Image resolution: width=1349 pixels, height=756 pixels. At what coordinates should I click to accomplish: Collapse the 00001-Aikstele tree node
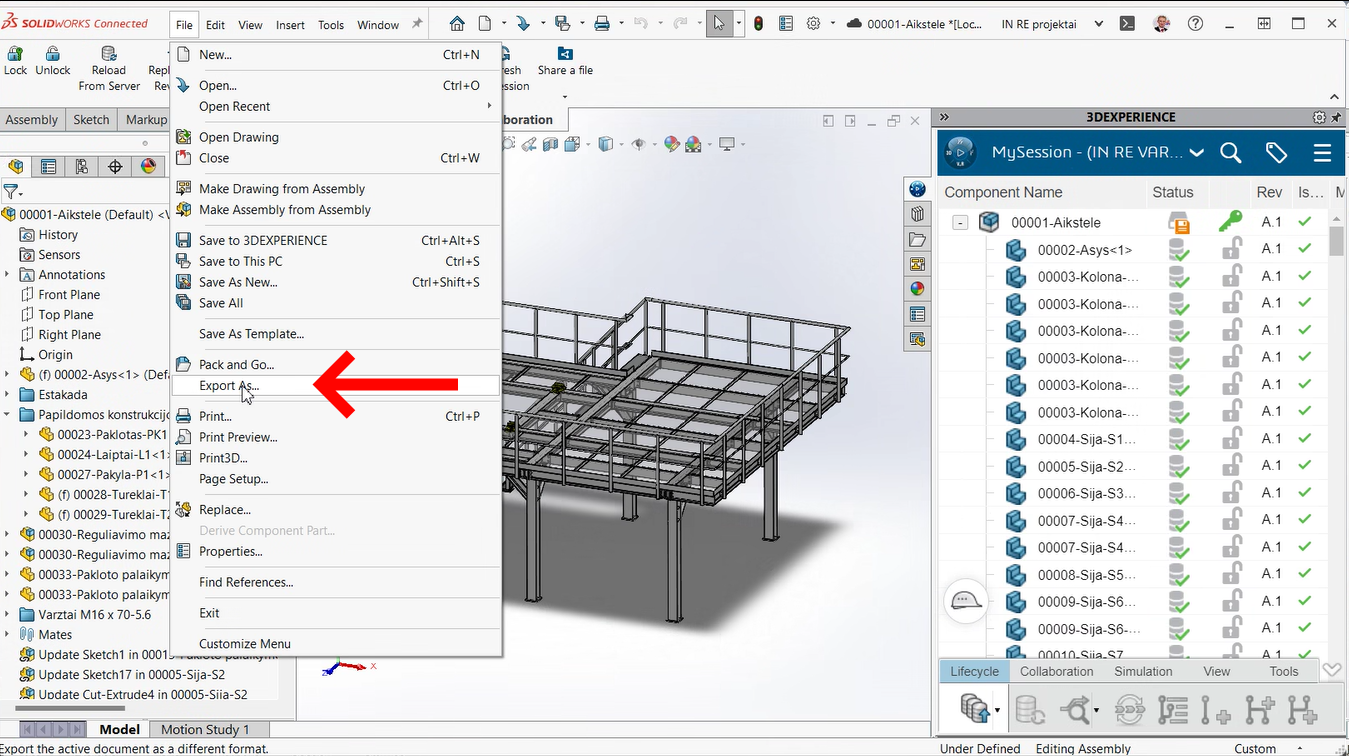pyautogui.click(x=960, y=223)
